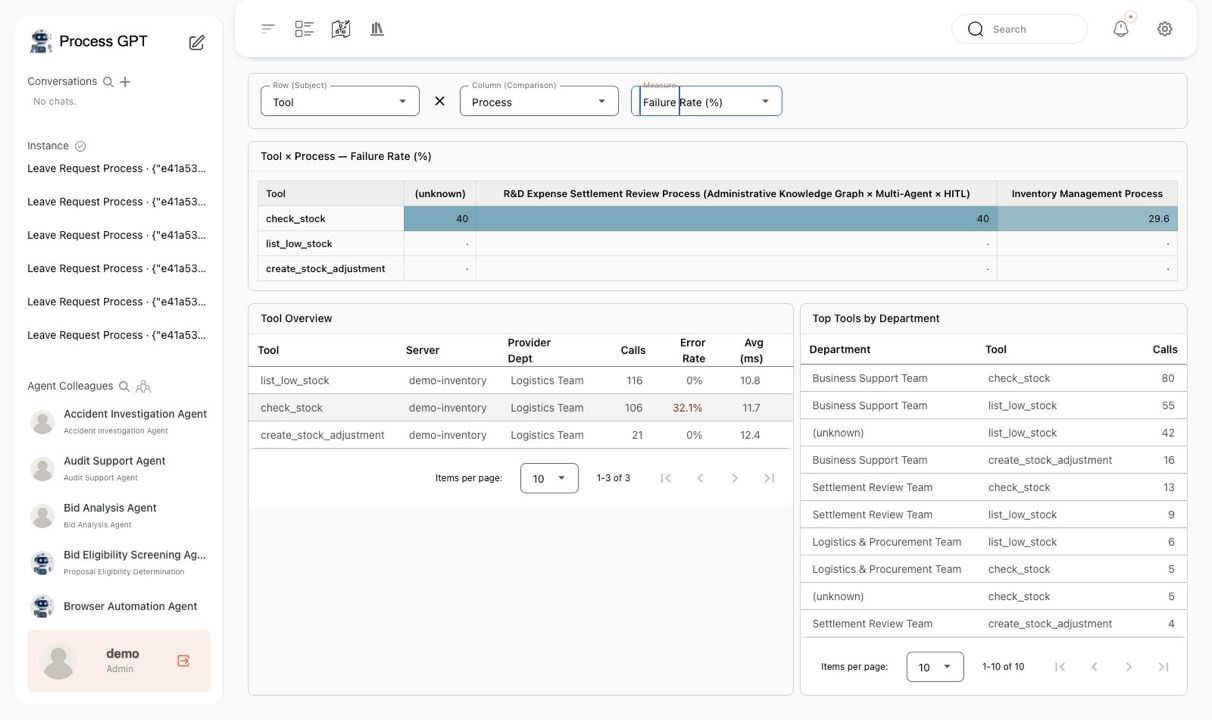This screenshot has width=1212, height=720.
Task: Open the Column (Comparison) Process dropdown
Action: [x=539, y=101]
